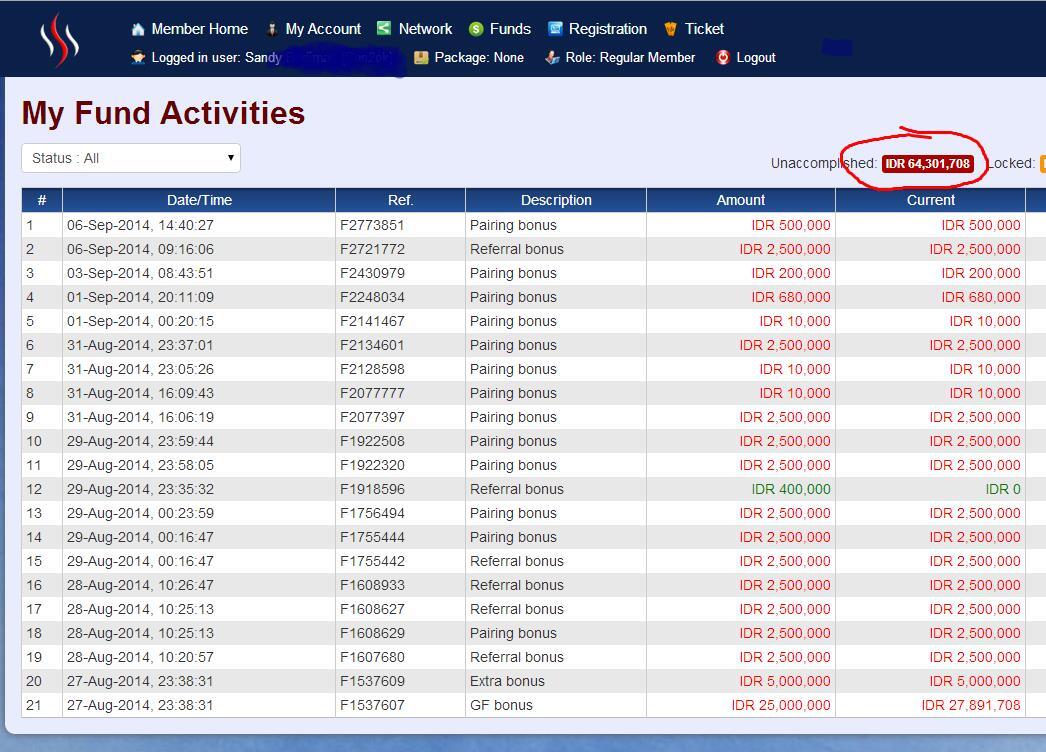Select reference F2248034
The height and width of the screenshot is (752, 1046).
372,298
